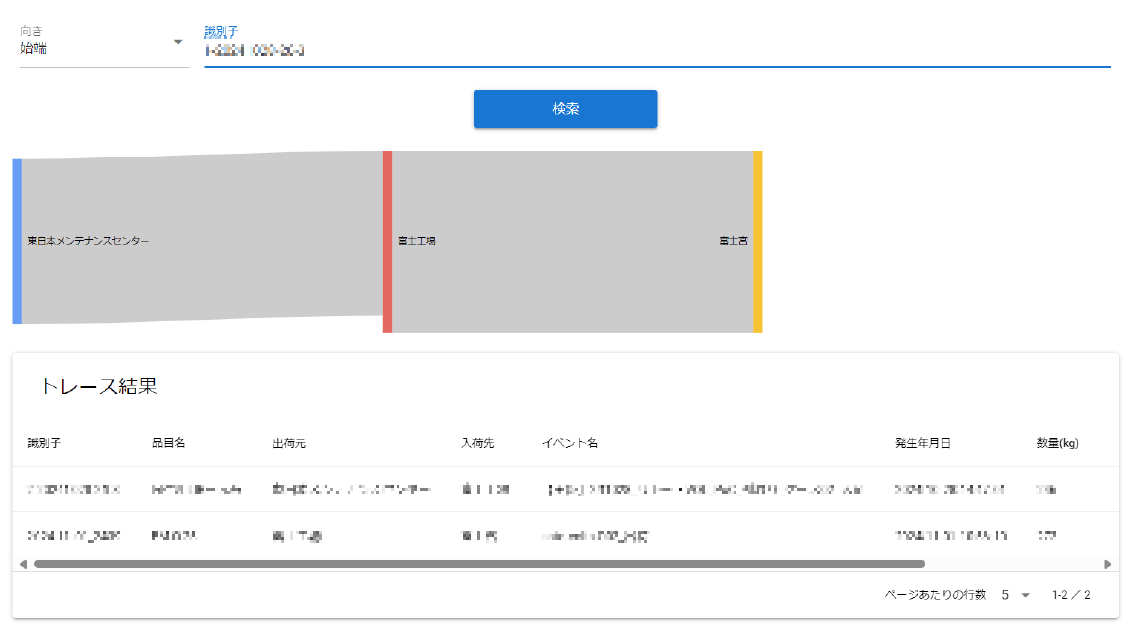1132x630 pixels.
Task: Click the red 富士工場 node bar
Action: 387,241
